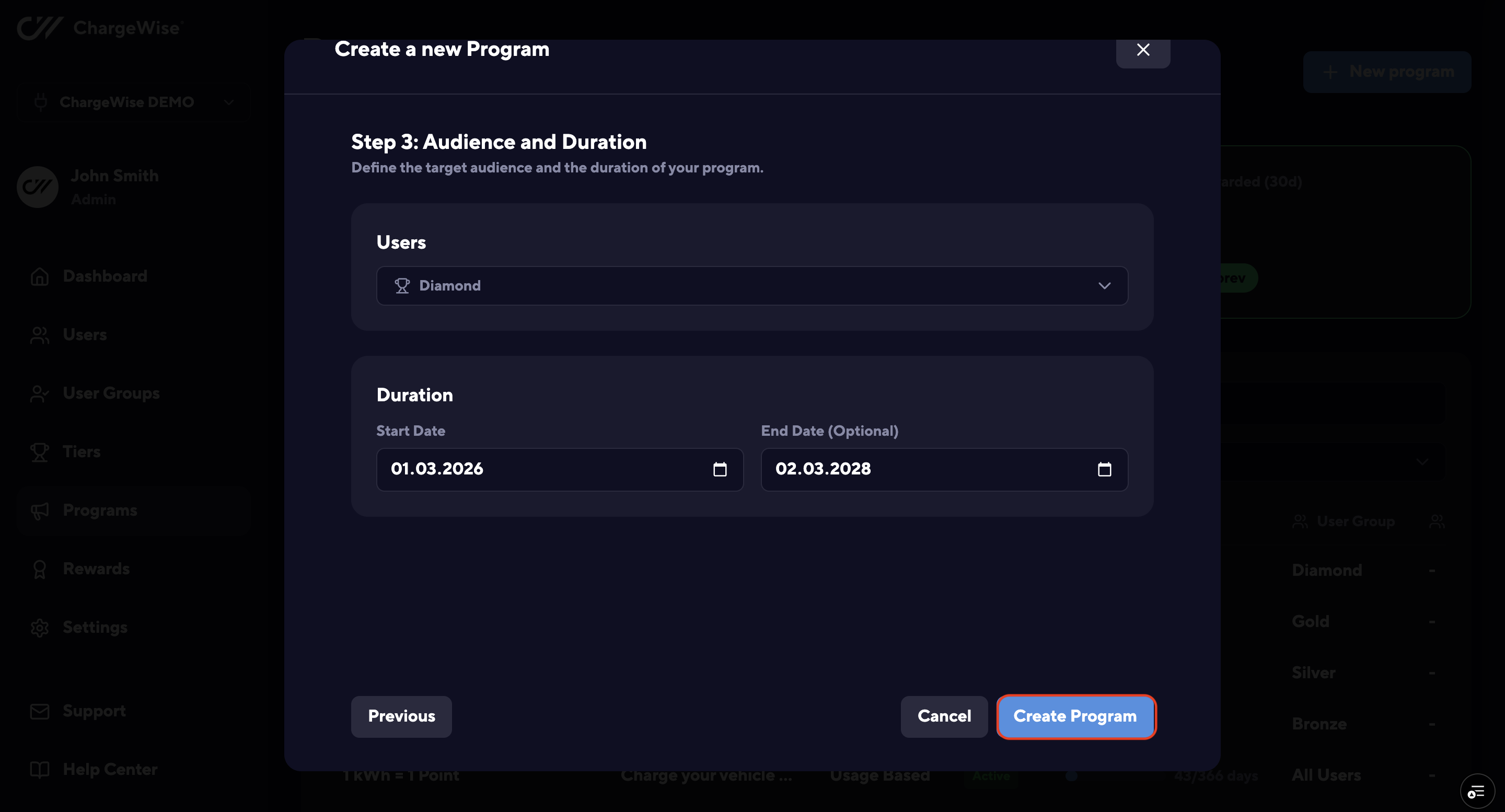Open the User Groups menu item
This screenshot has width=1505, height=812.
tap(111, 393)
